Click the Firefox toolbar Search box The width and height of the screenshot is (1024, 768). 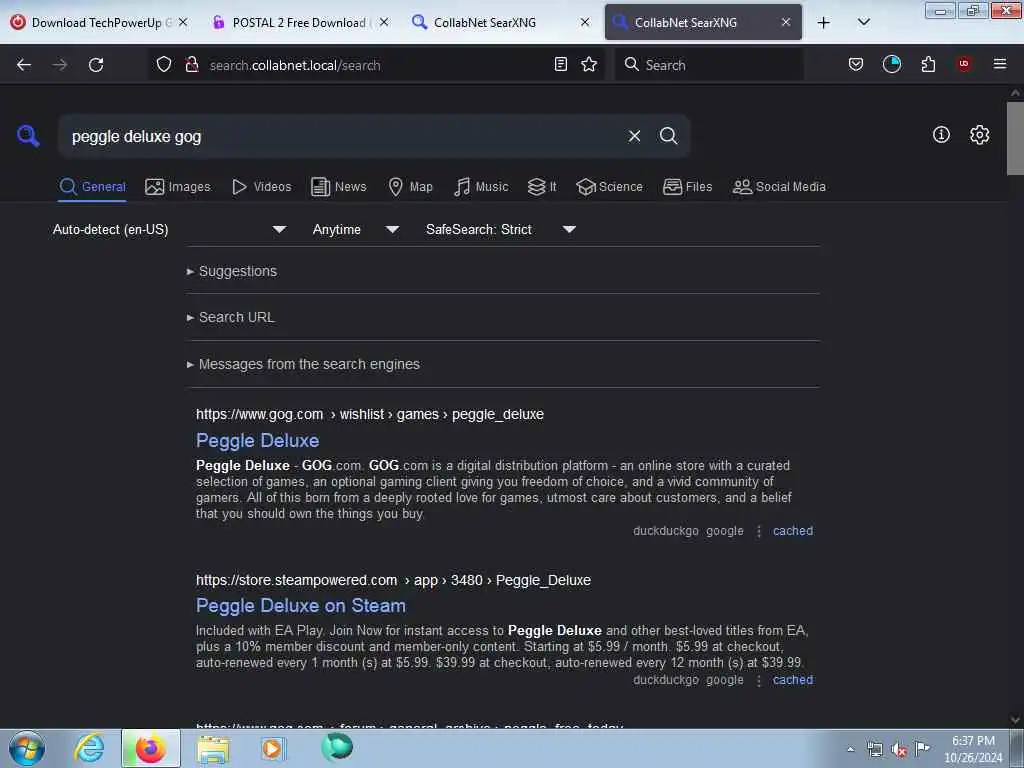click(709, 65)
